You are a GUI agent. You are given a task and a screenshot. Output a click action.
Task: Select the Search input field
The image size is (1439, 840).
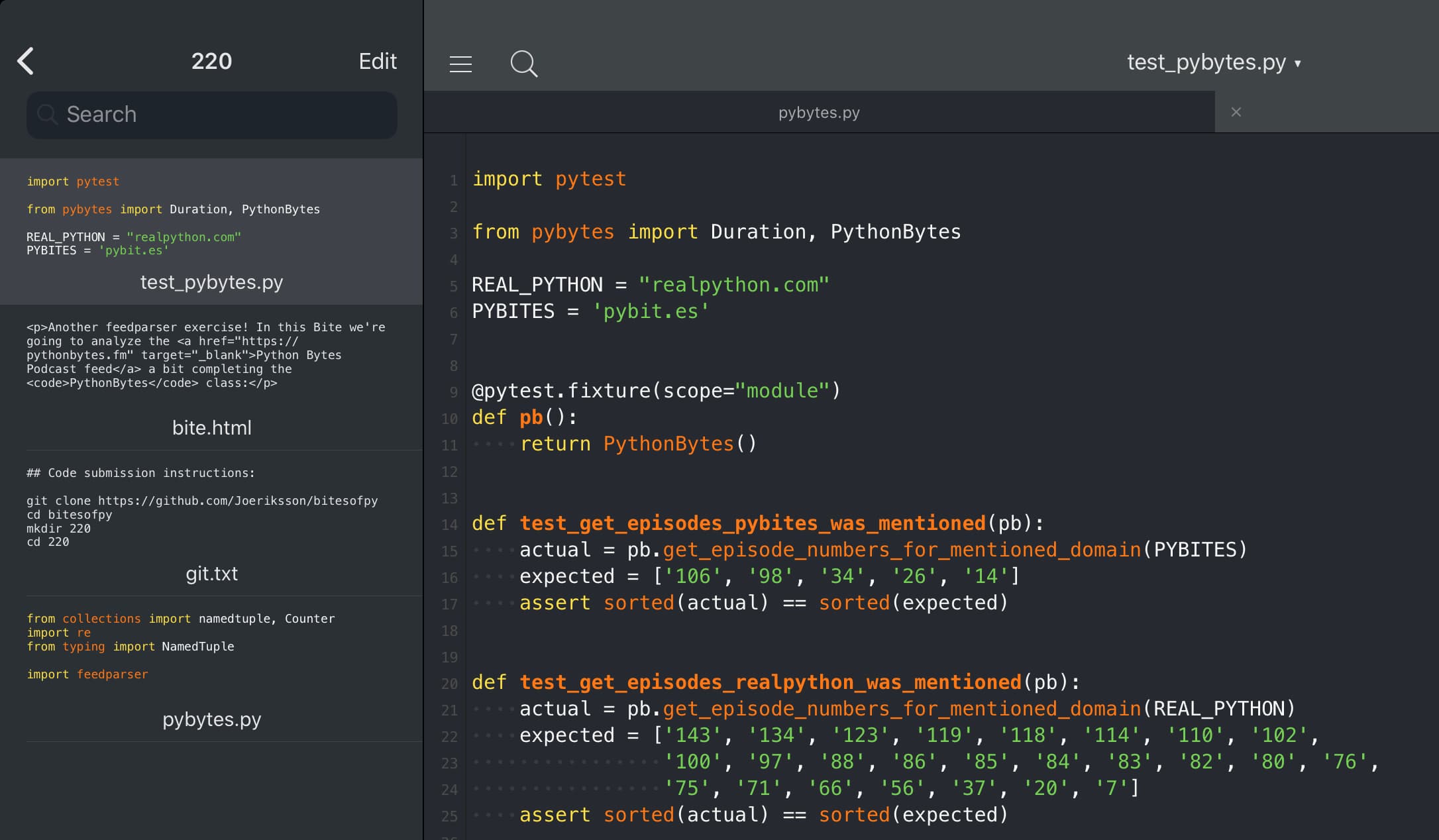[x=211, y=113]
